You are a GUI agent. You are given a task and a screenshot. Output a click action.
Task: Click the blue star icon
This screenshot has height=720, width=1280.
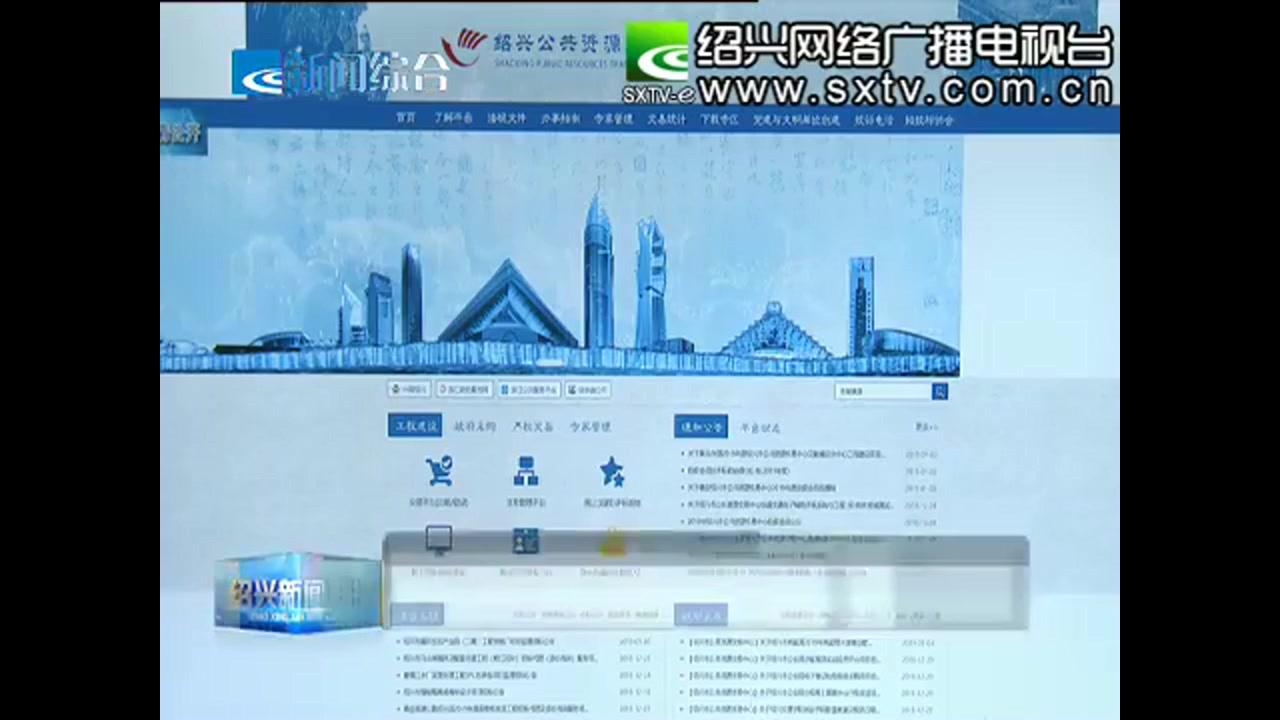click(612, 470)
